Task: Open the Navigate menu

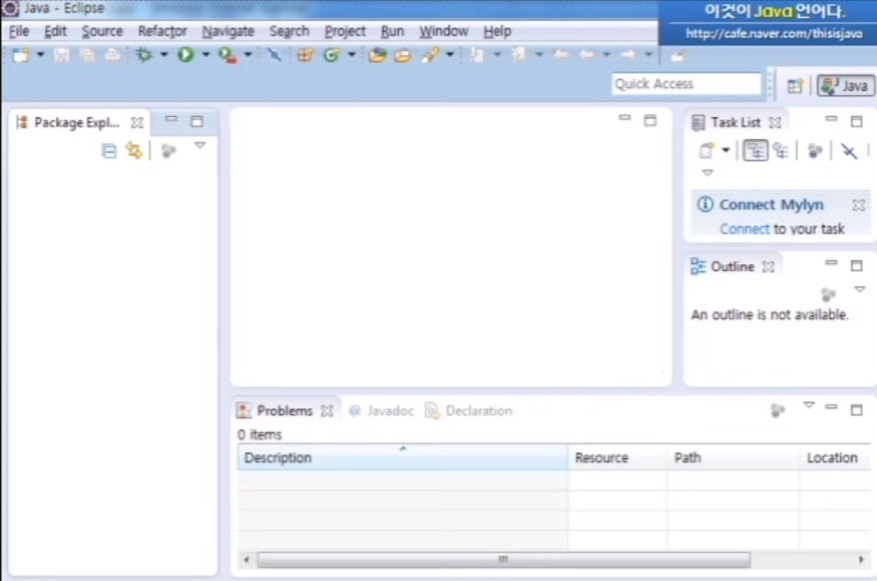Action: click(228, 31)
